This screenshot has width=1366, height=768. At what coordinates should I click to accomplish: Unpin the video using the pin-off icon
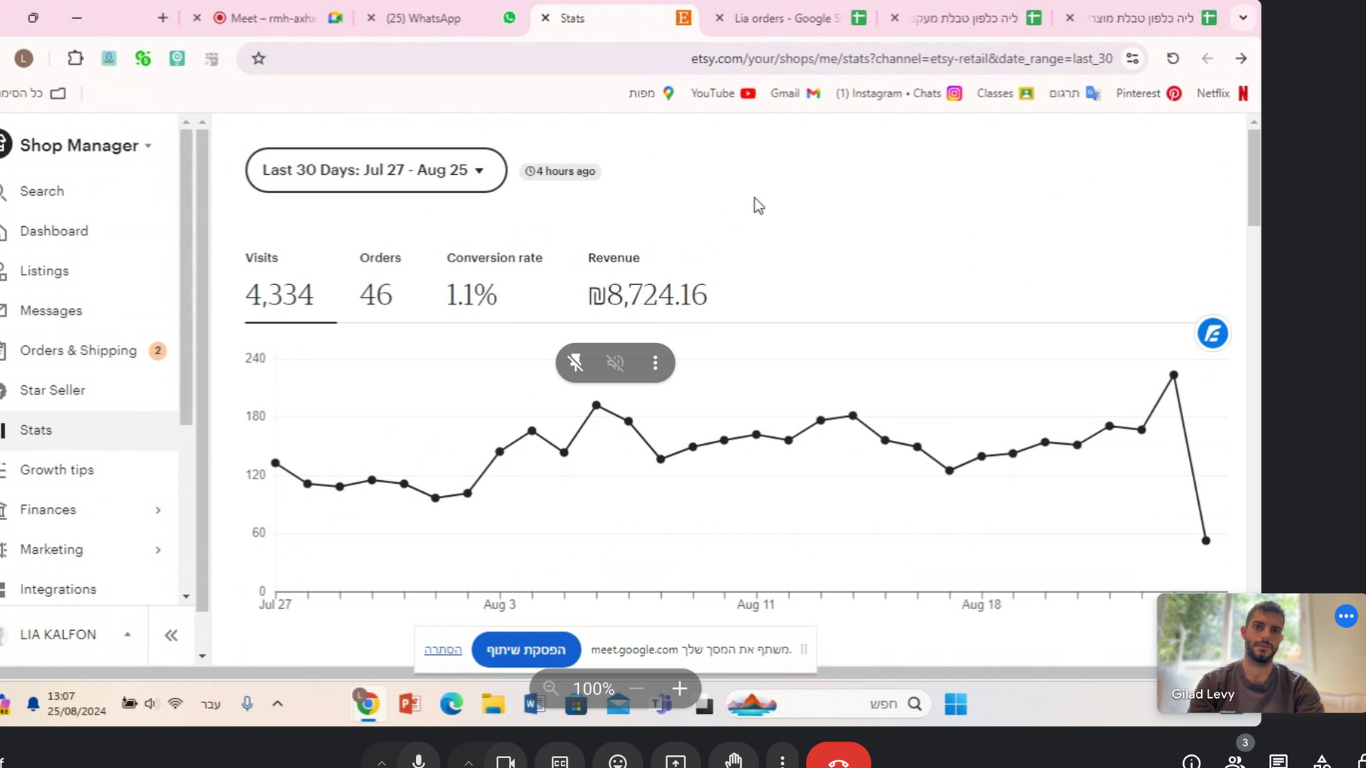click(x=576, y=363)
